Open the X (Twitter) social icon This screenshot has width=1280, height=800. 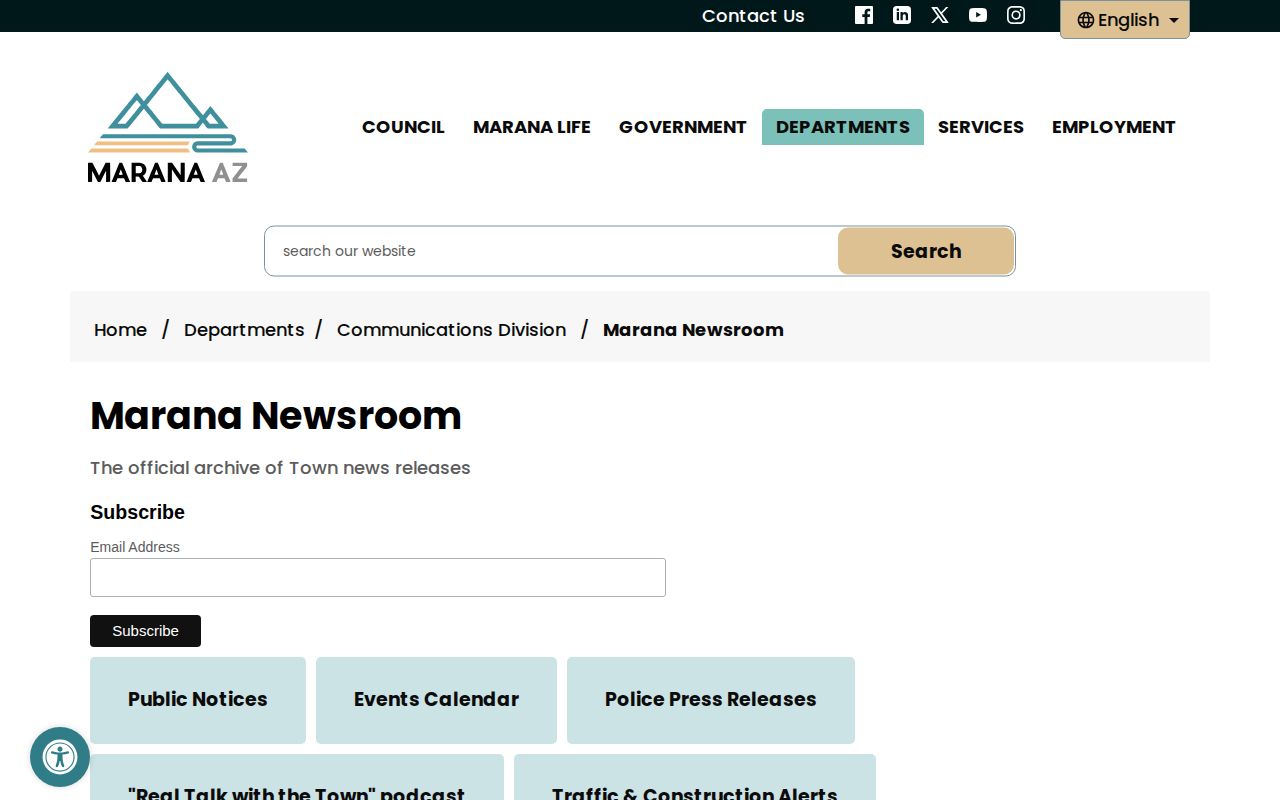click(940, 15)
